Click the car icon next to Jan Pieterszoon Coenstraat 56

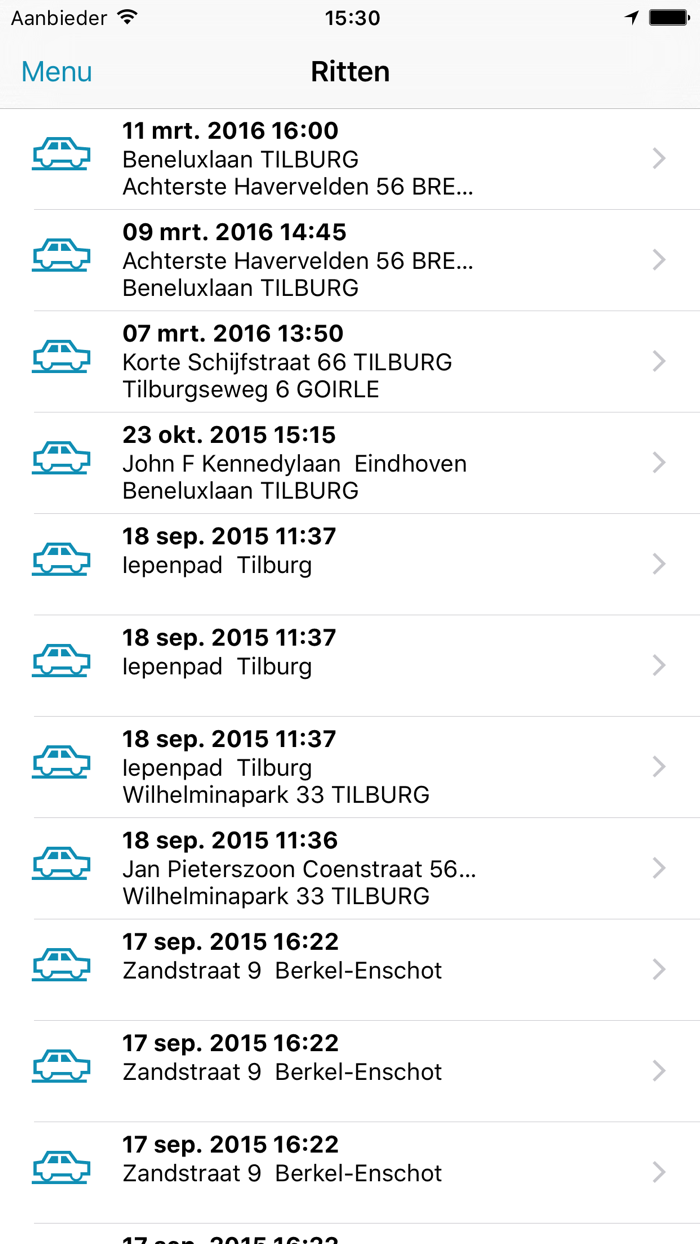coord(61,864)
